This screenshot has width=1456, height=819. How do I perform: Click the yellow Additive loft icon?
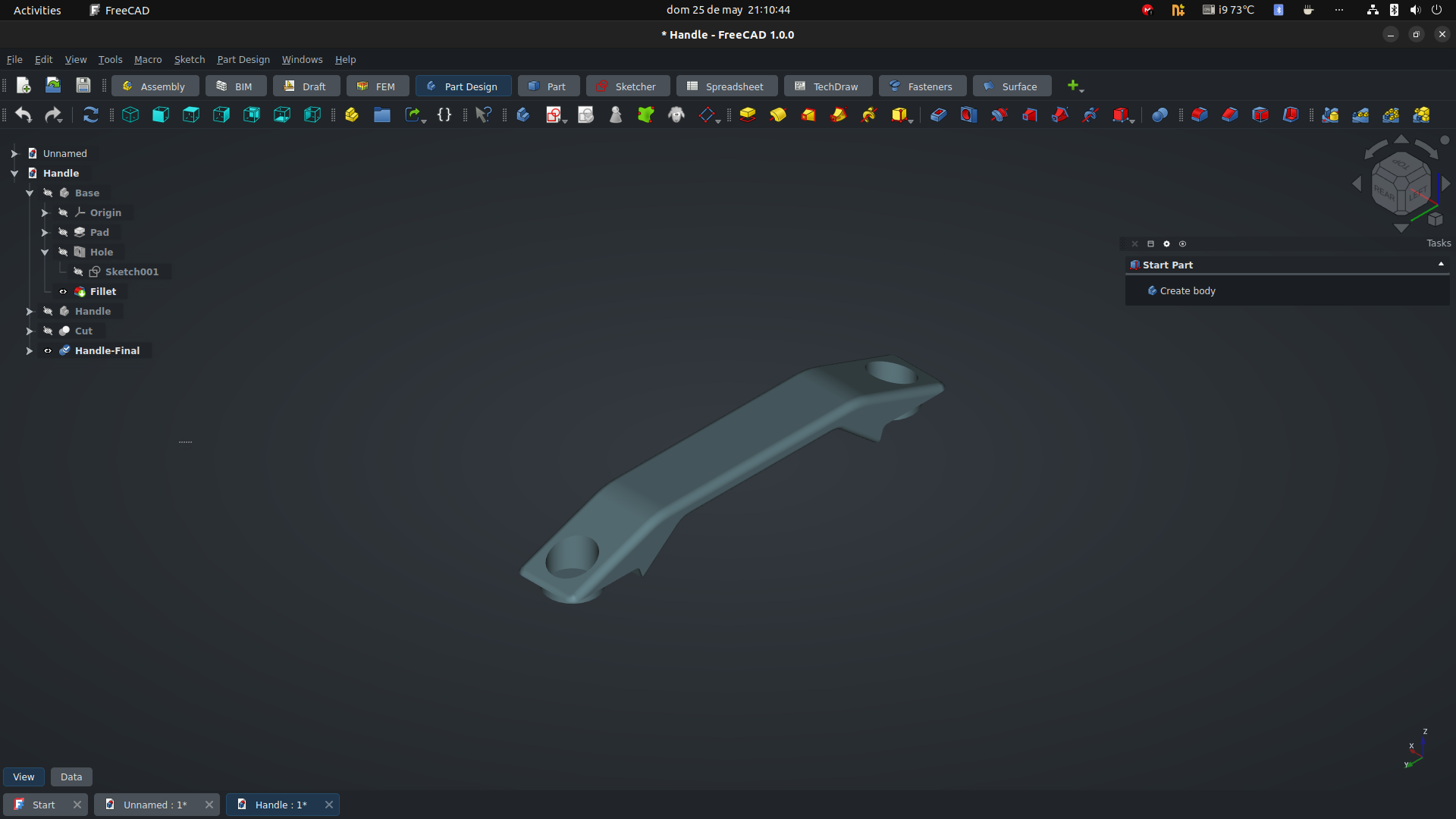point(808,115)
